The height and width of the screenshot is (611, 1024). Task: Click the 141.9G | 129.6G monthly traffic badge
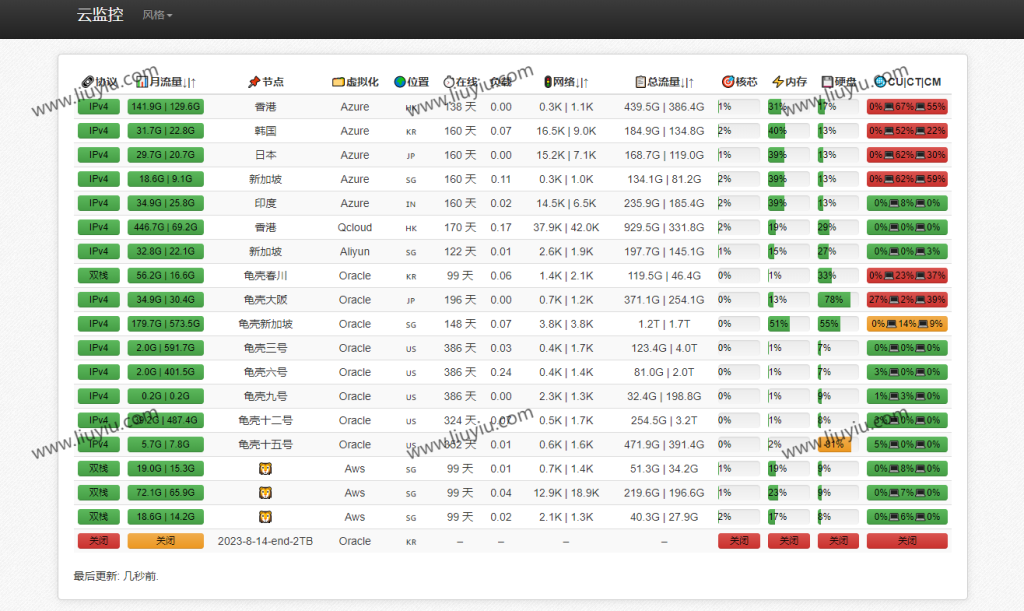165,106
